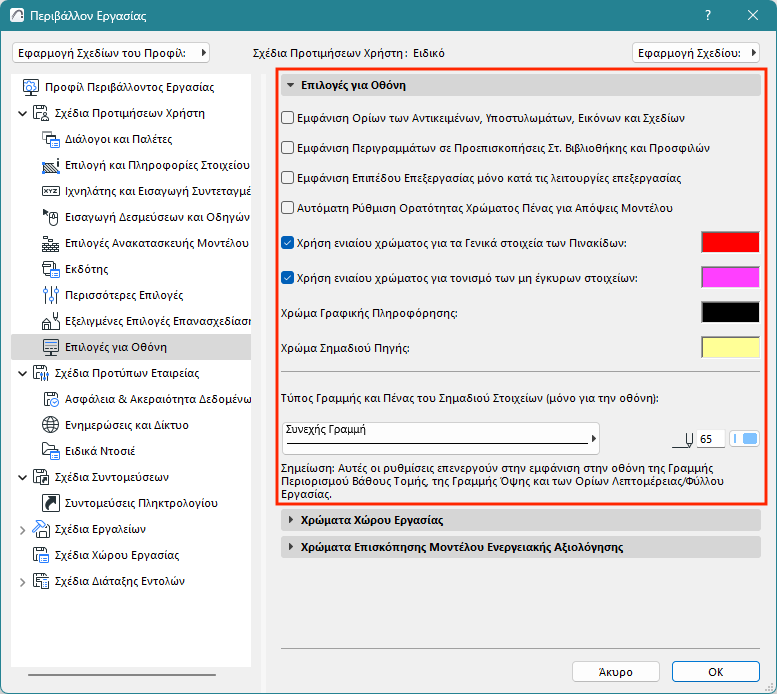The image size is (777, 694).
Task: Click the blue pen color swatch button
Action: tap(744, 439)
